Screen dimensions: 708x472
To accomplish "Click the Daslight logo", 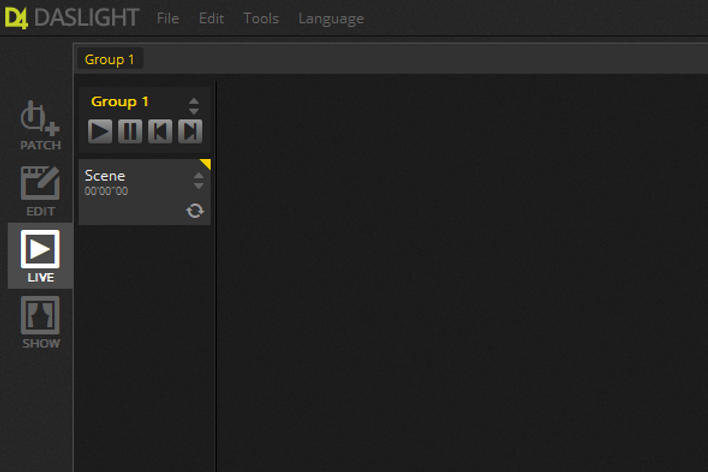I will click(71, 18).
